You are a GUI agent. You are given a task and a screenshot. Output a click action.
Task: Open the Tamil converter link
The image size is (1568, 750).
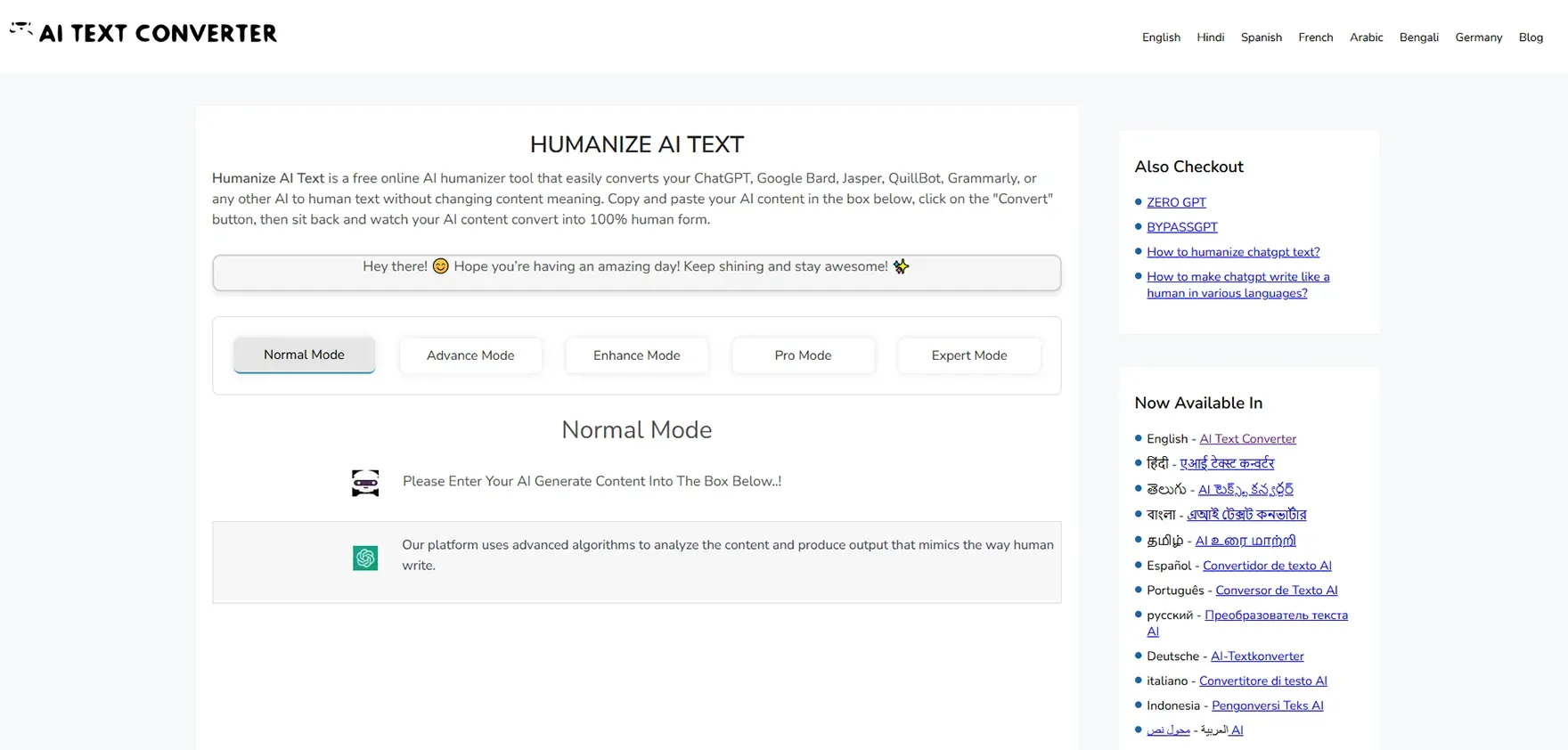(1245, 541)
